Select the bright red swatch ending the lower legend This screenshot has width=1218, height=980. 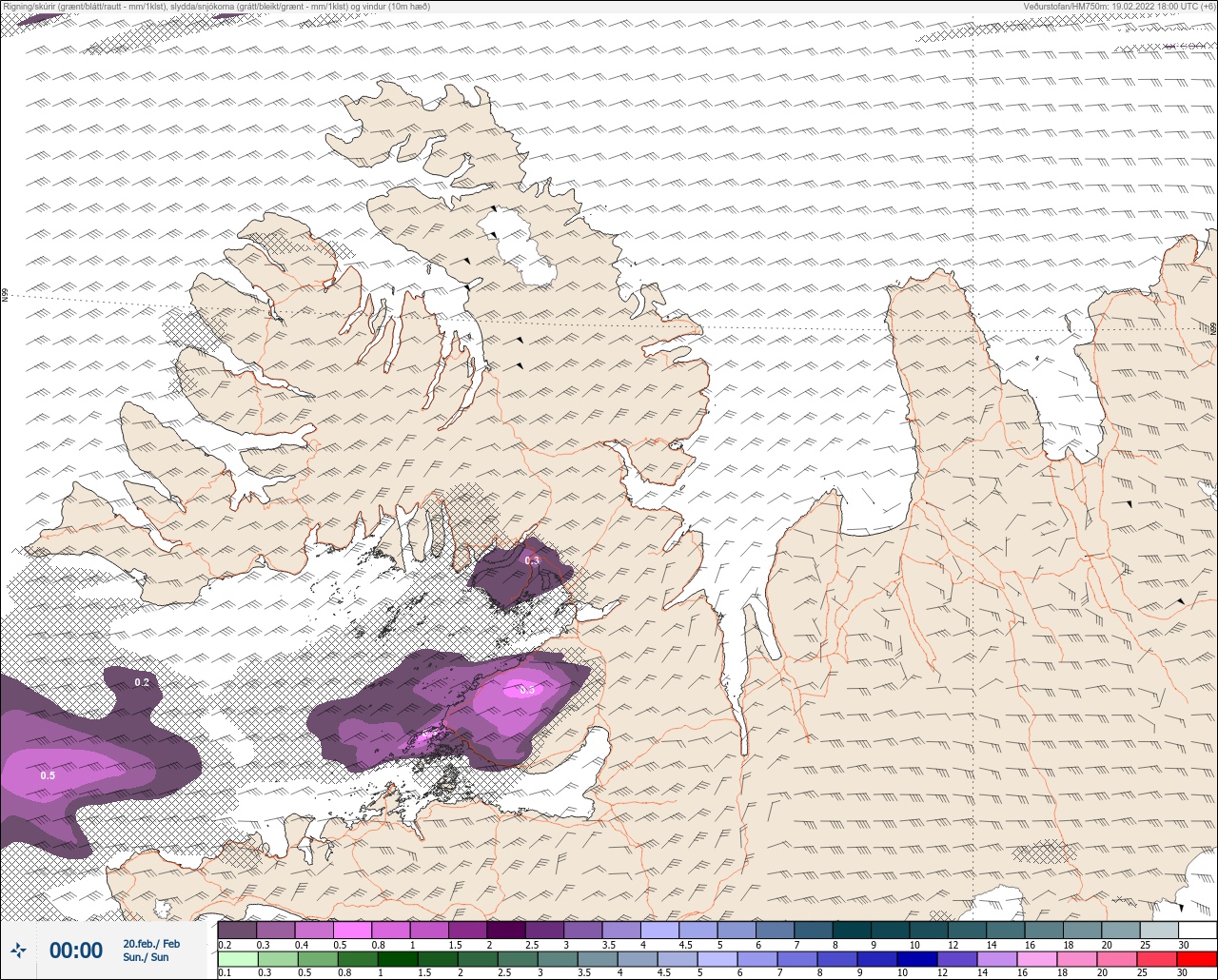(1196, 959)
